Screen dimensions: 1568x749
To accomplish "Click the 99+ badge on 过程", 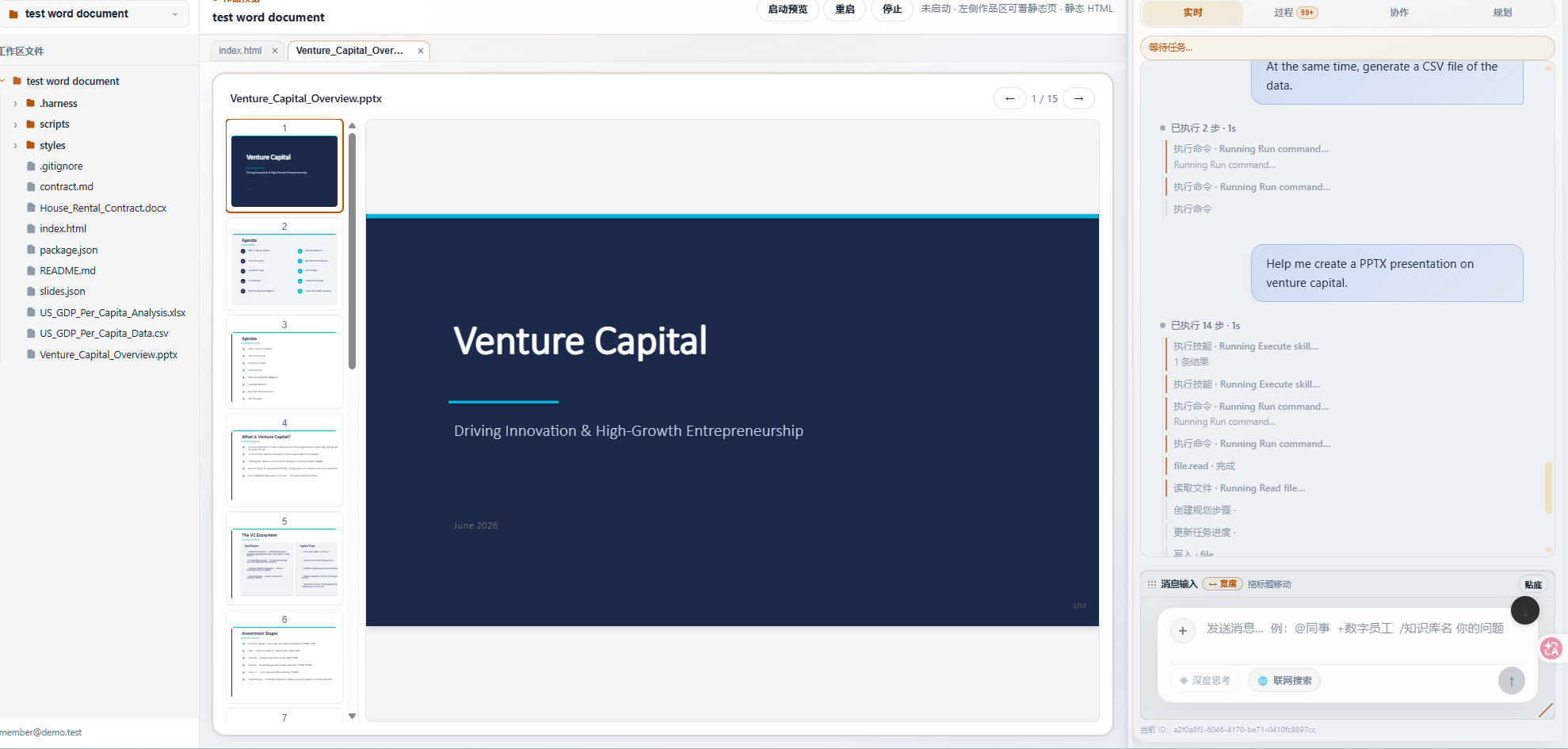I will coord(1307,13).
